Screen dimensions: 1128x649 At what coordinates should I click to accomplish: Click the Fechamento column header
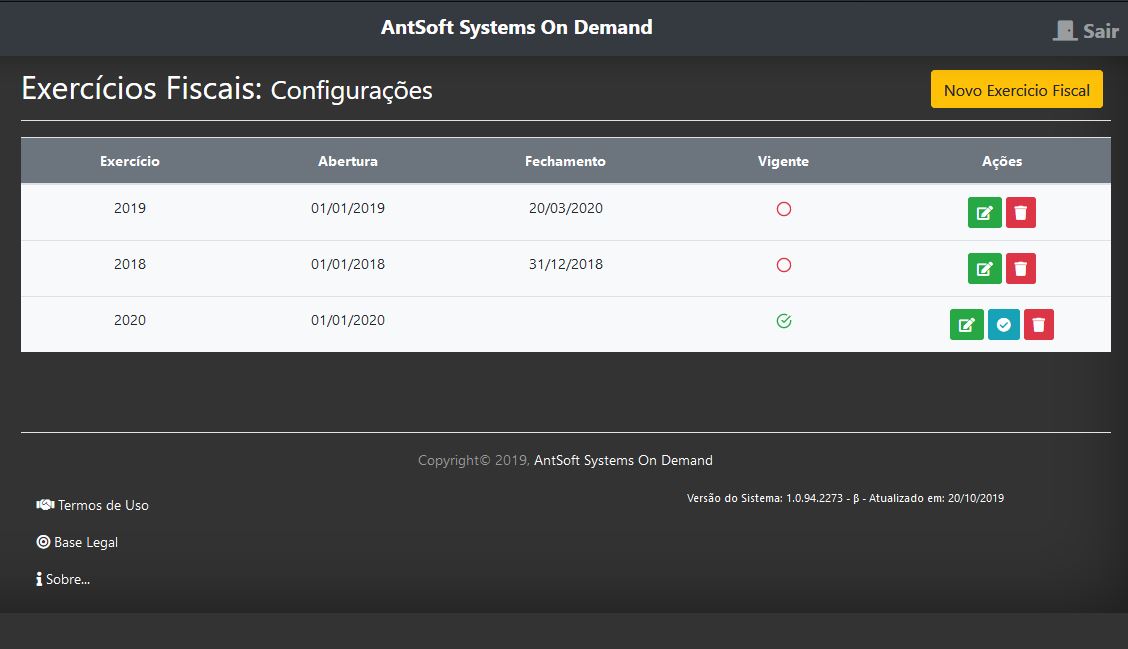tap(565, 161)
